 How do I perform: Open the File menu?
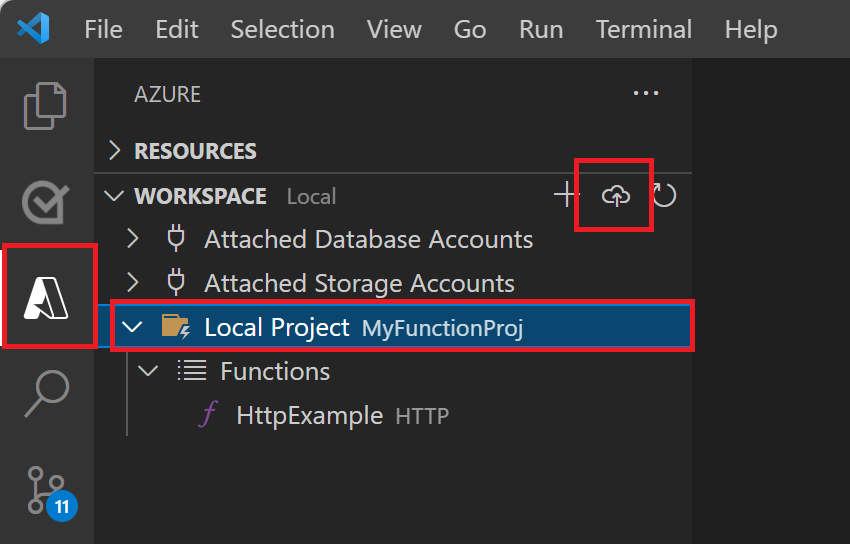pos(103,29)
